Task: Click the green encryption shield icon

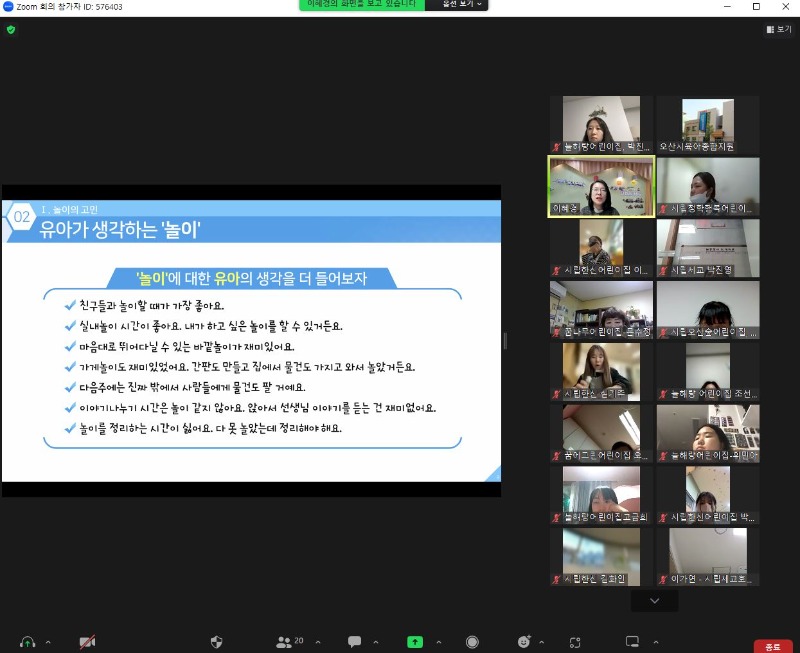Action: (x=11, y=30)
